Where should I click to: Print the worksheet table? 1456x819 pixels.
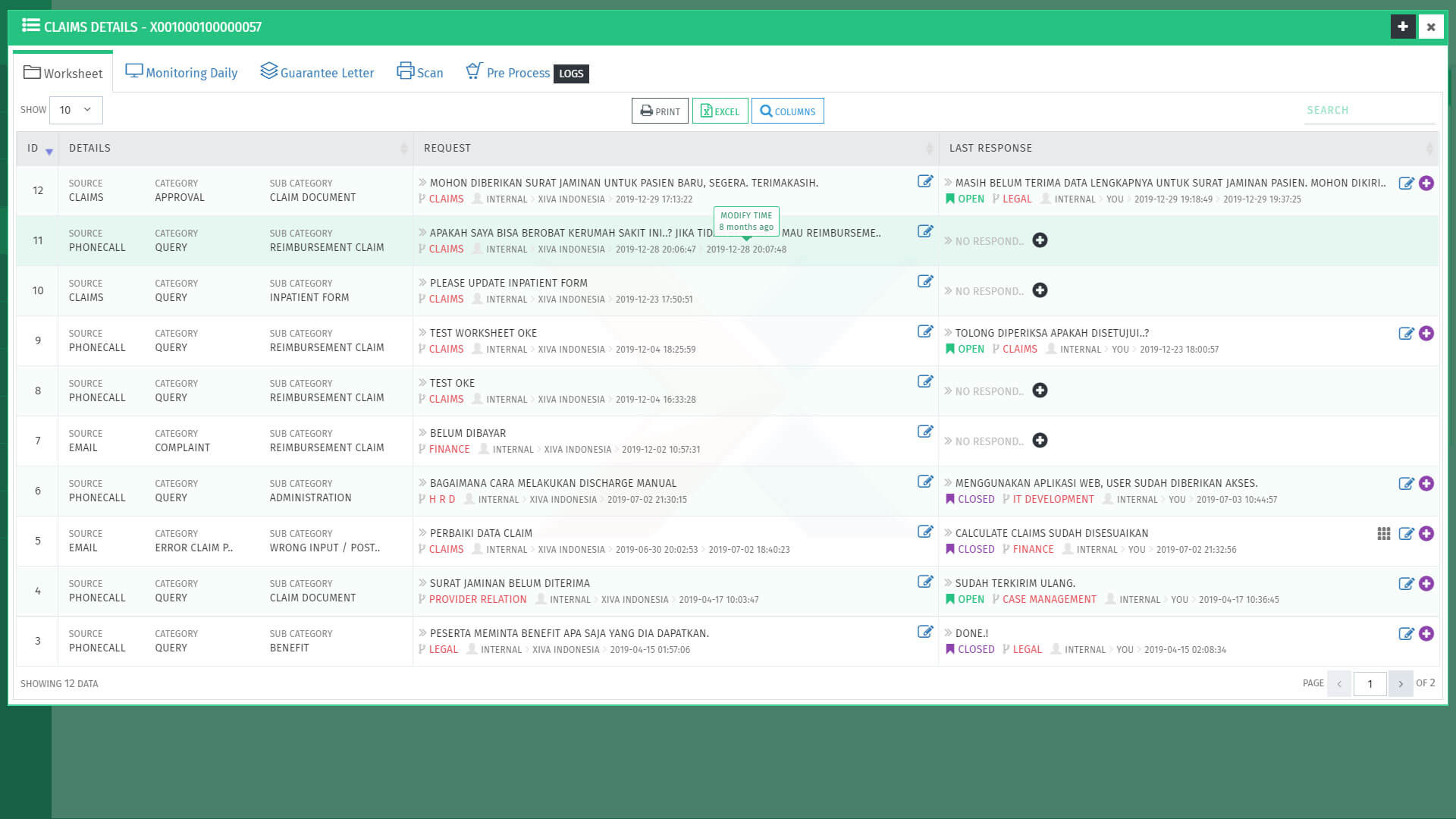pos(660,111)
